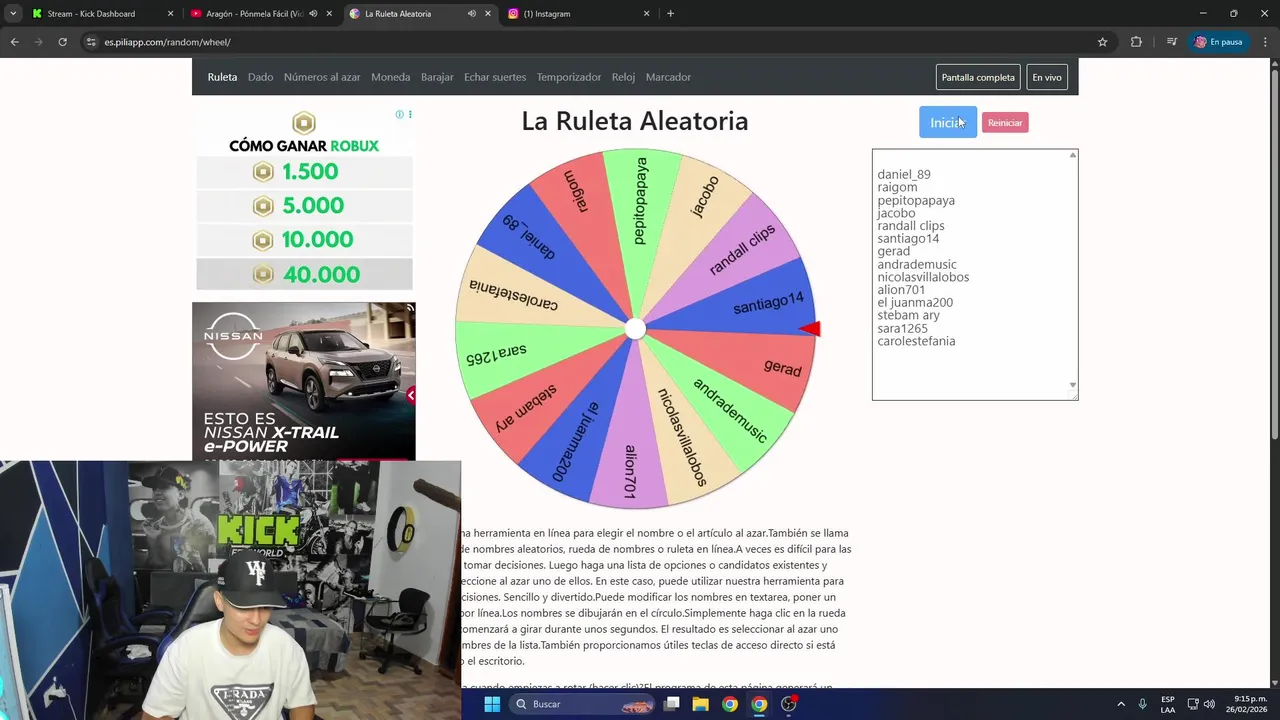Open the ESP LAA language selector
The height and width of the screenshot is (720, 1280).
pyautogui.click(x=1168, y=704)
